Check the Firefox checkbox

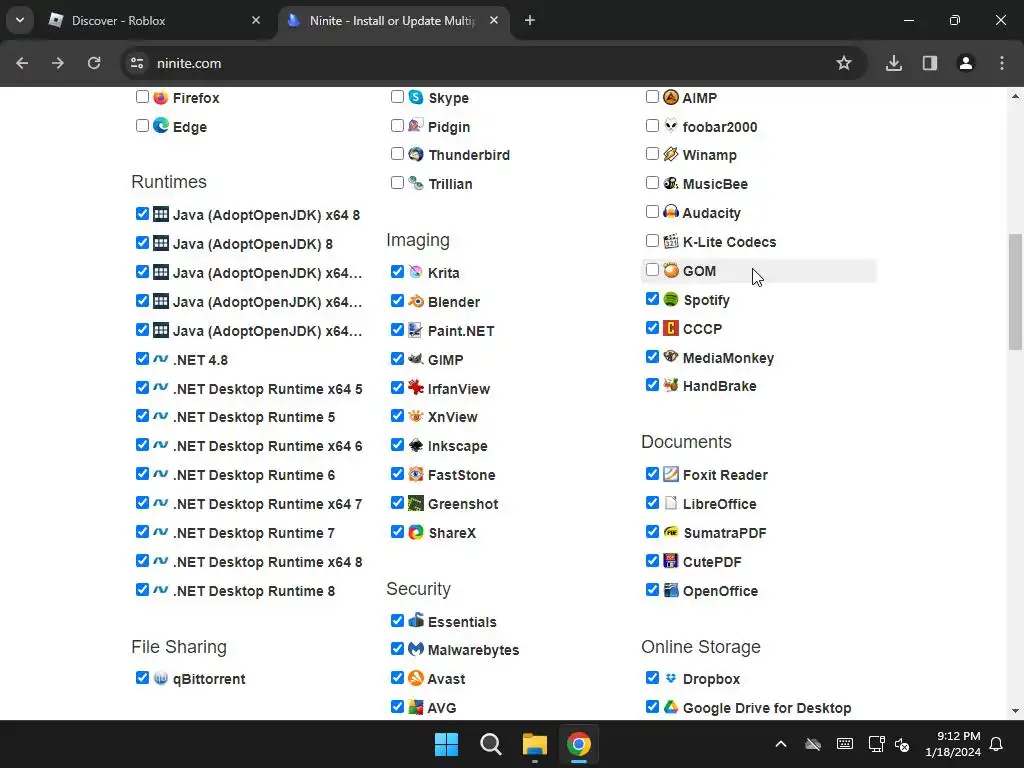(x=142, y=97)
